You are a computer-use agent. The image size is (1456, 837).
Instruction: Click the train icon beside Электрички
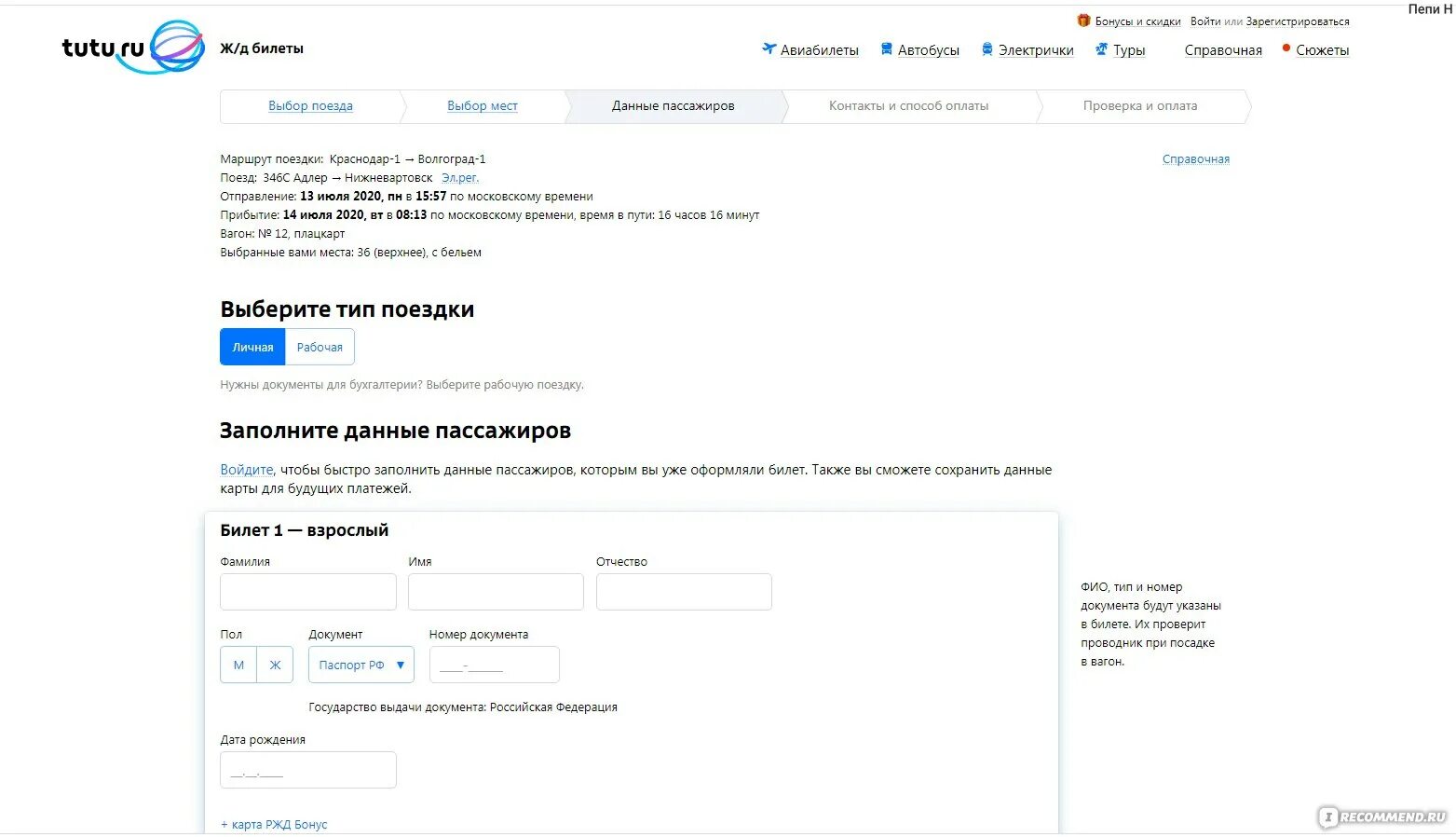point(987,48)
